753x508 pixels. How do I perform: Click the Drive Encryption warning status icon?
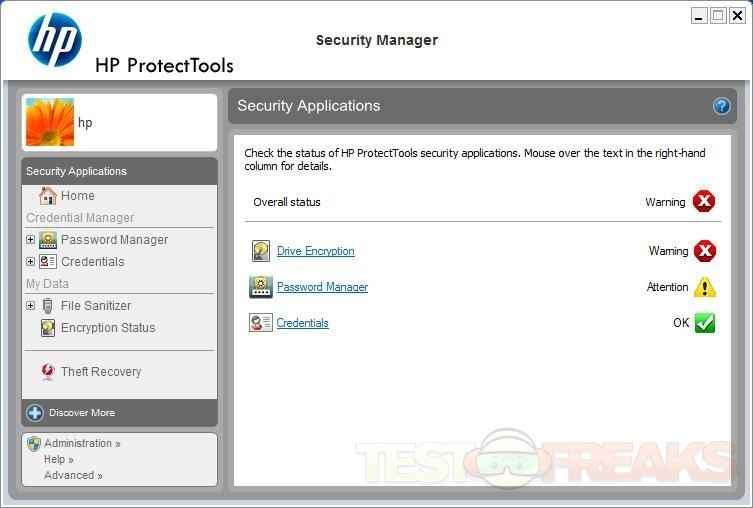[705, 251]
